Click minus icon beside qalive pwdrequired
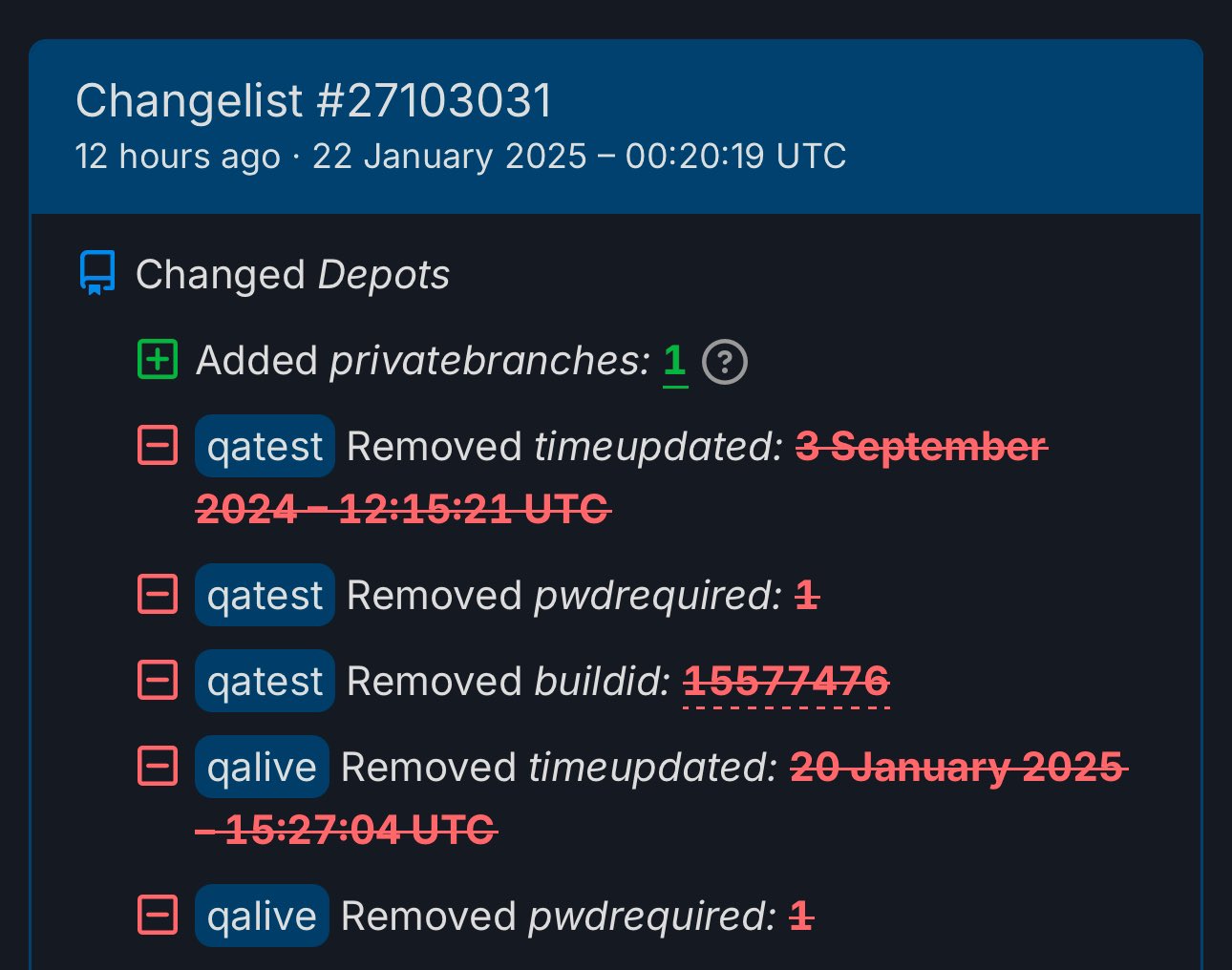This screenshot has height=970, width=1232. coord(158,916)
